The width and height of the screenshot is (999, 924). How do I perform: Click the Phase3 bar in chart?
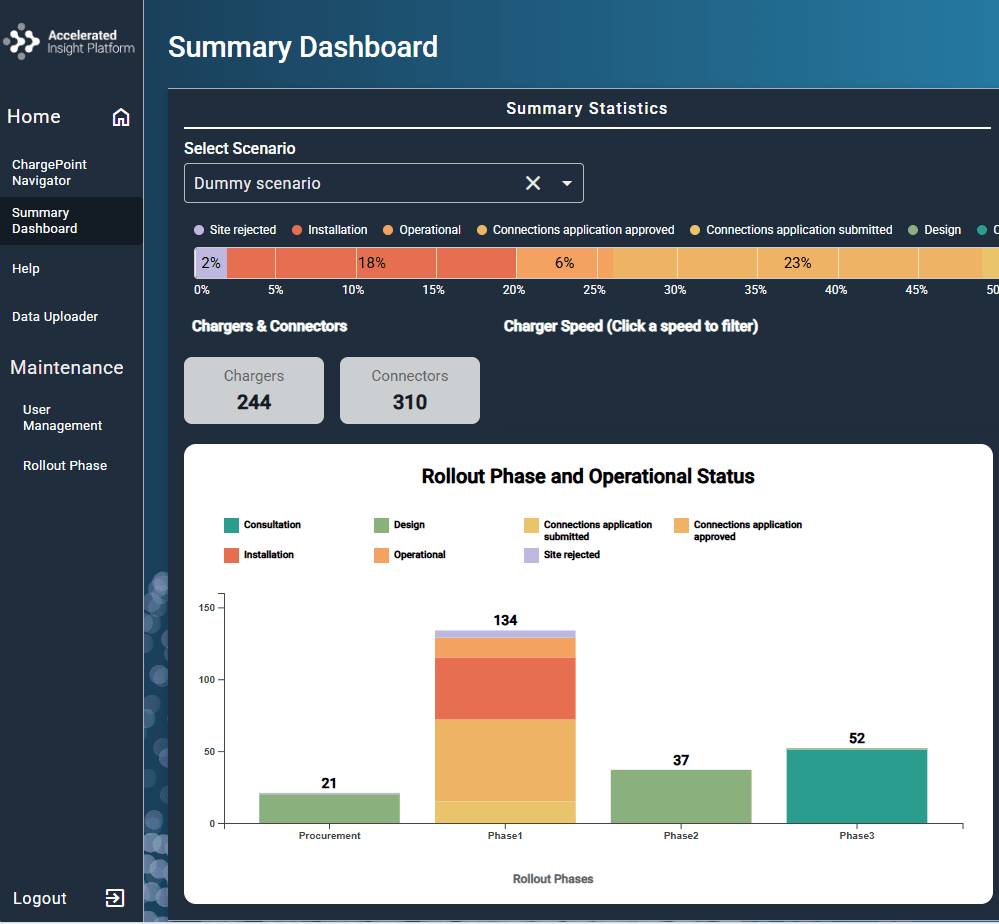857,786
